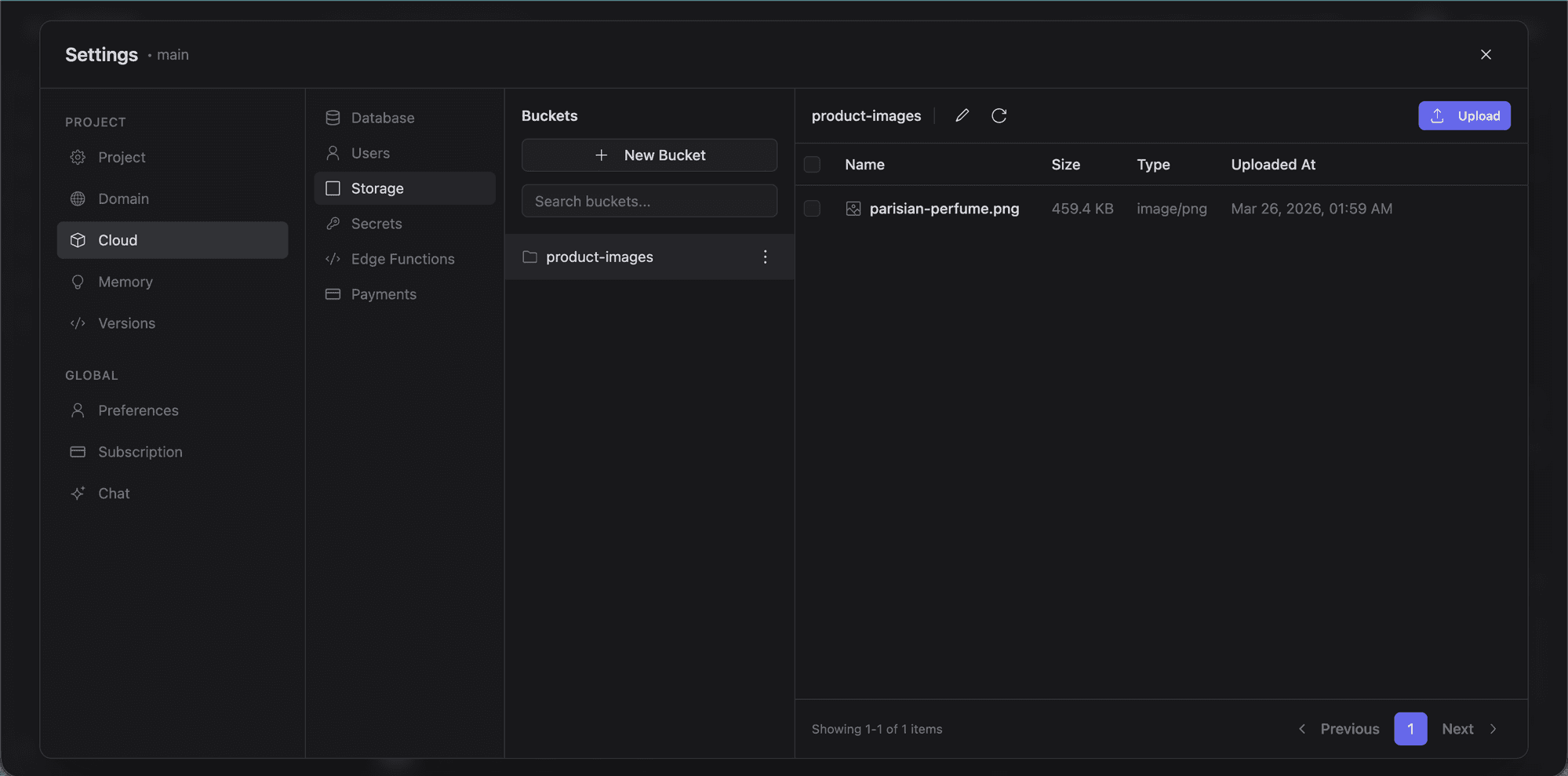Create a New Bucket
The height and width of the screenshot is (776, 1568).
649,155
